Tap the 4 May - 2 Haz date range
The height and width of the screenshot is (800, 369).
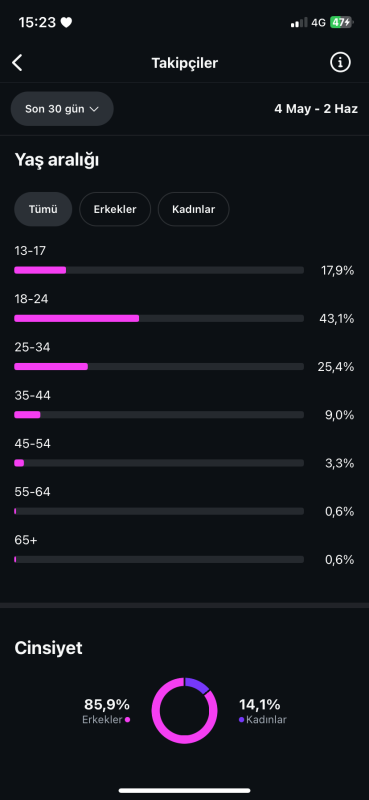coord(316,109)
